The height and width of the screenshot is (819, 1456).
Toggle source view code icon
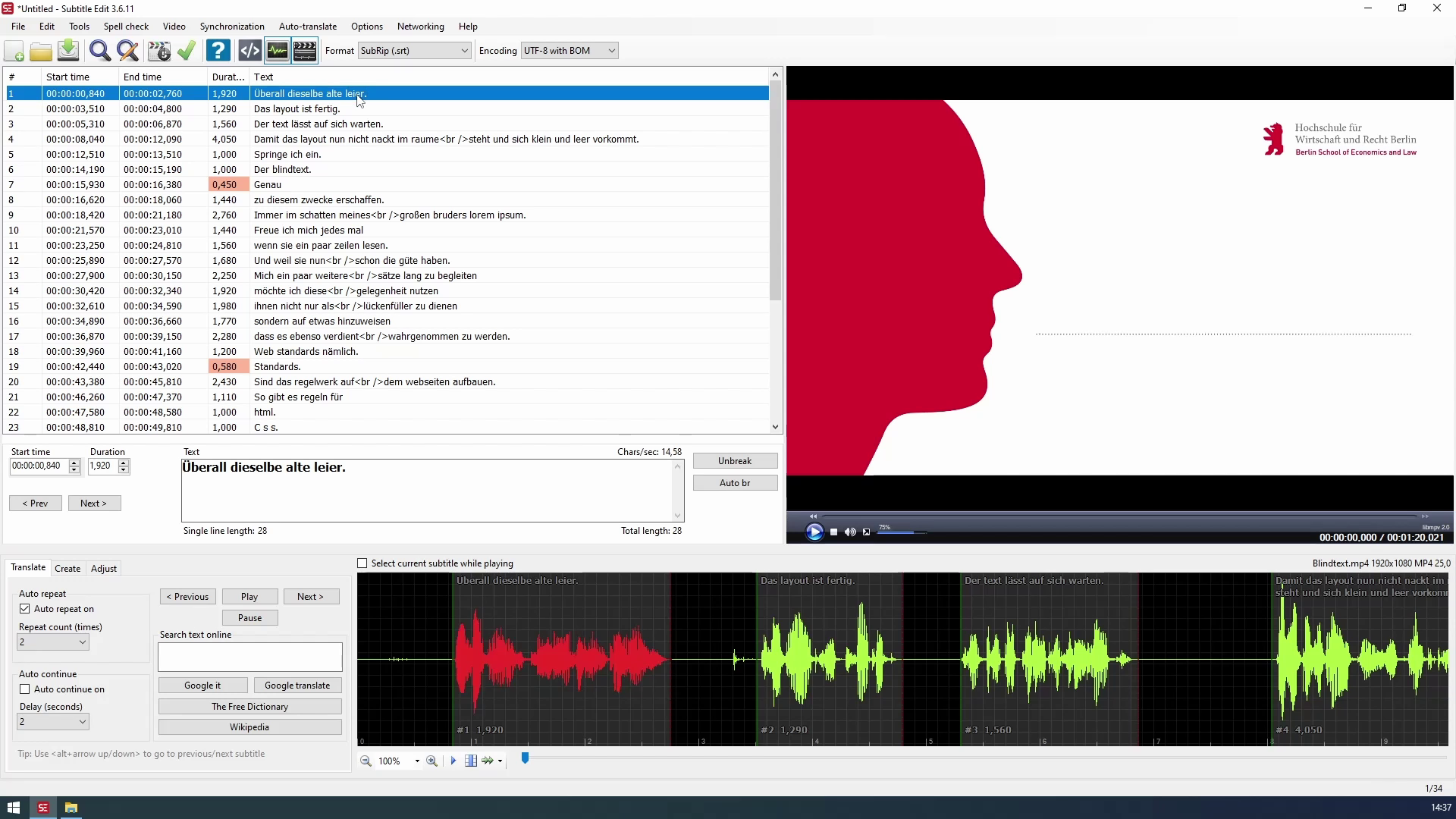pyautogui.click(x=249, y=51)
